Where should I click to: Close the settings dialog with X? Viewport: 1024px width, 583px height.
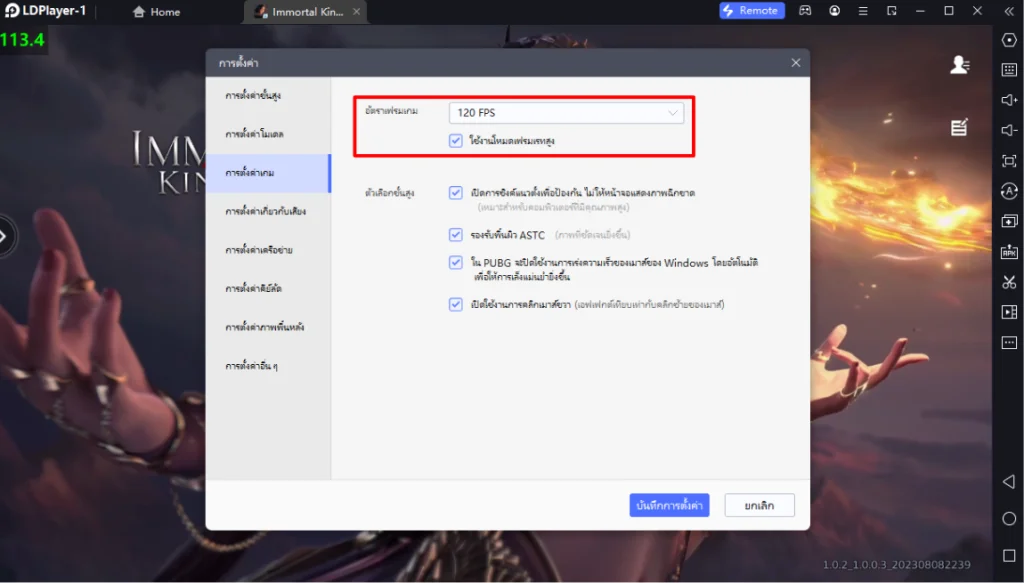[795, 63]
